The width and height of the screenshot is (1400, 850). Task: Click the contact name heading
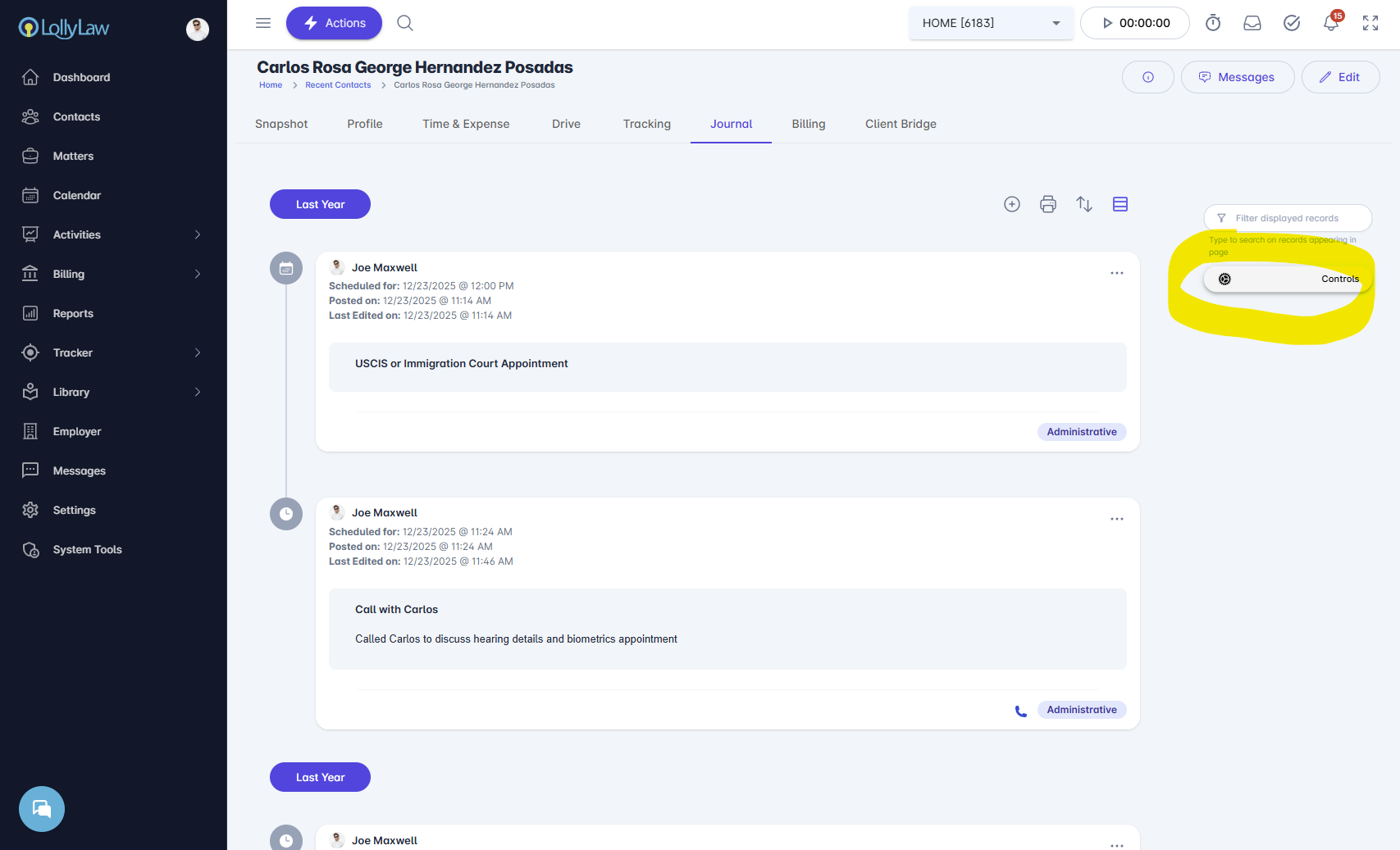tap(415, 67)
